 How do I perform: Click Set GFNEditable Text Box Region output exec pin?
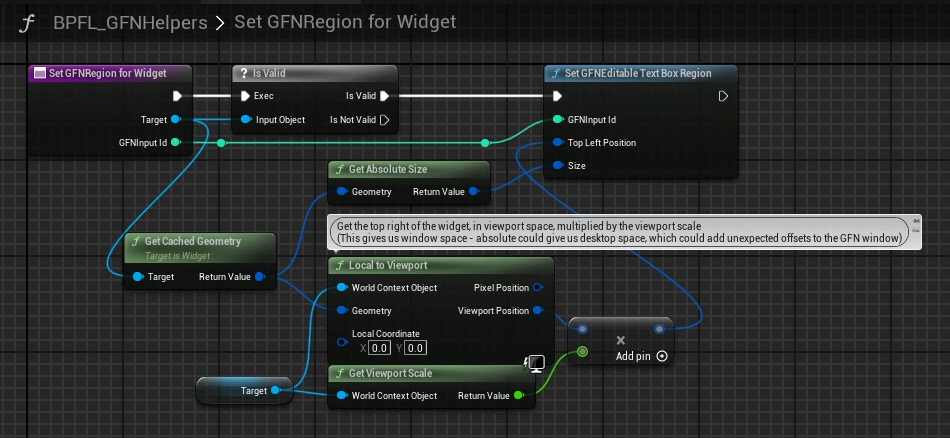click(723, 97)
